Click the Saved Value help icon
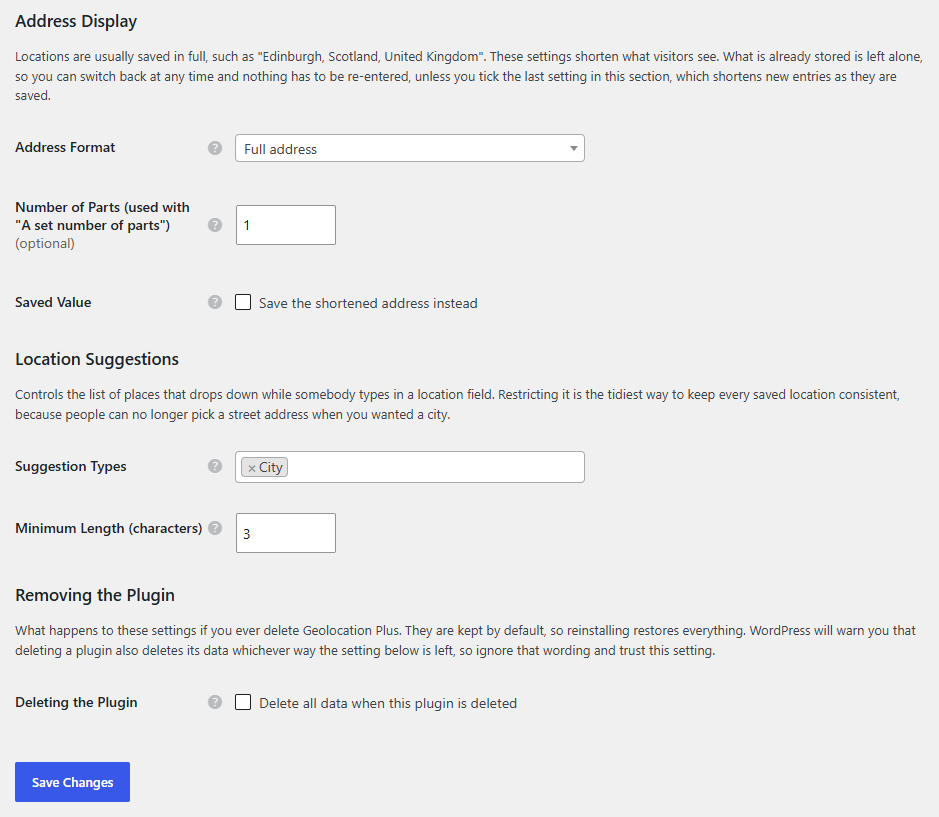Screen dimensions: 939x817 [215, 302]
